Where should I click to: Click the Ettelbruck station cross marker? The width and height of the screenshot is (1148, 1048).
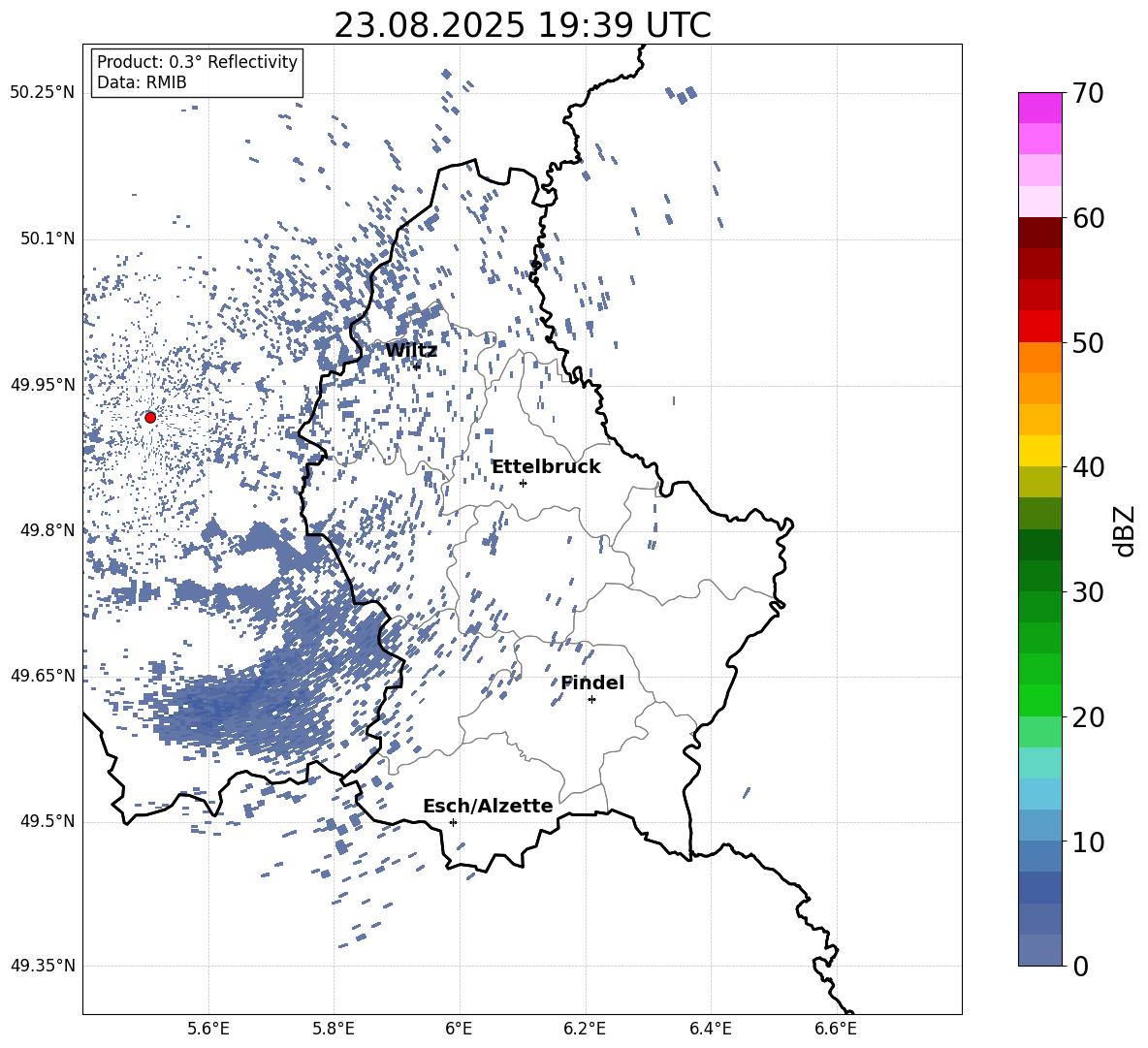523,483
